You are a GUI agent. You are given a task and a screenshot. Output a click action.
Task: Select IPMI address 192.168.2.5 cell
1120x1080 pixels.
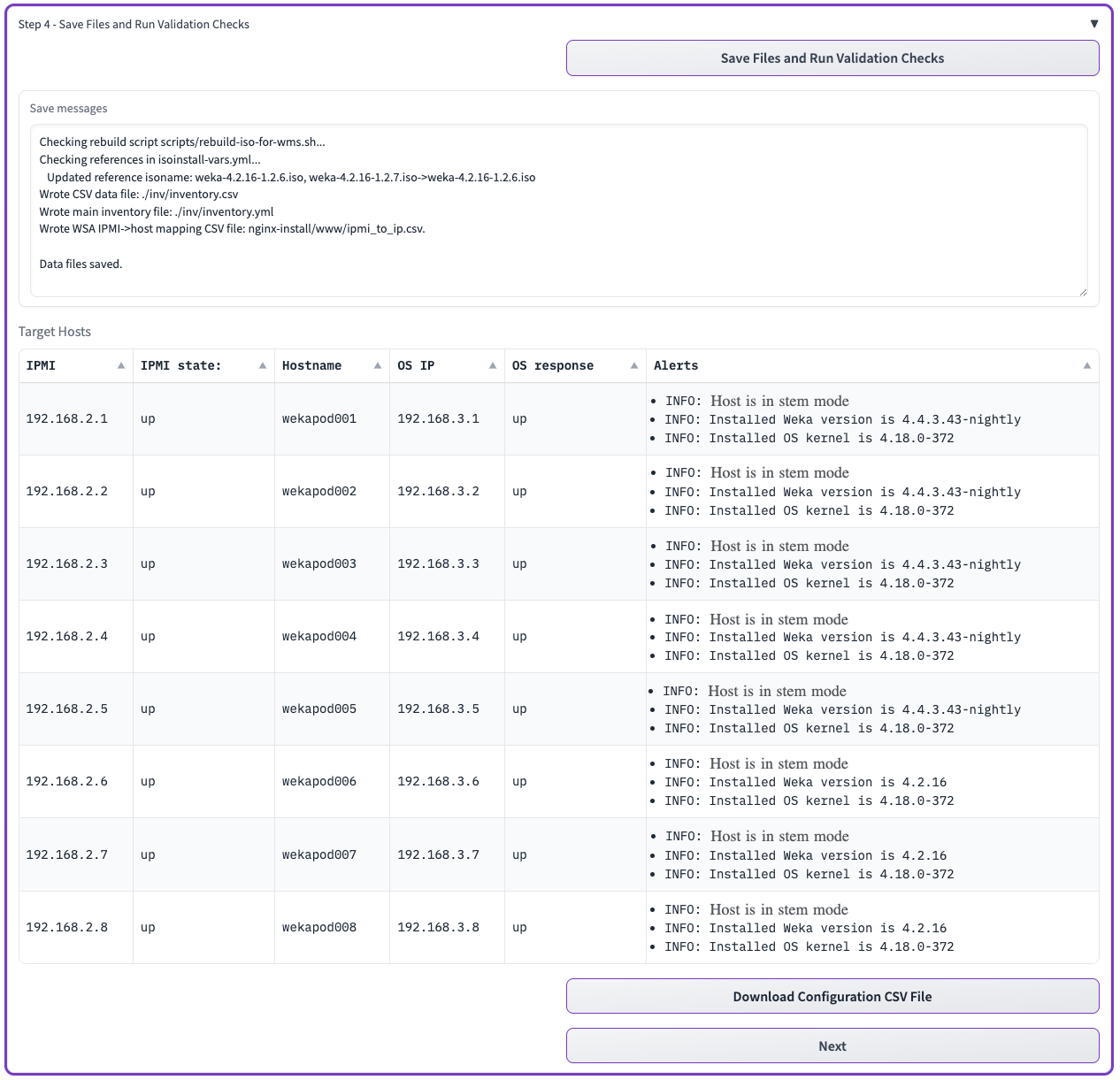coord(67,709)
